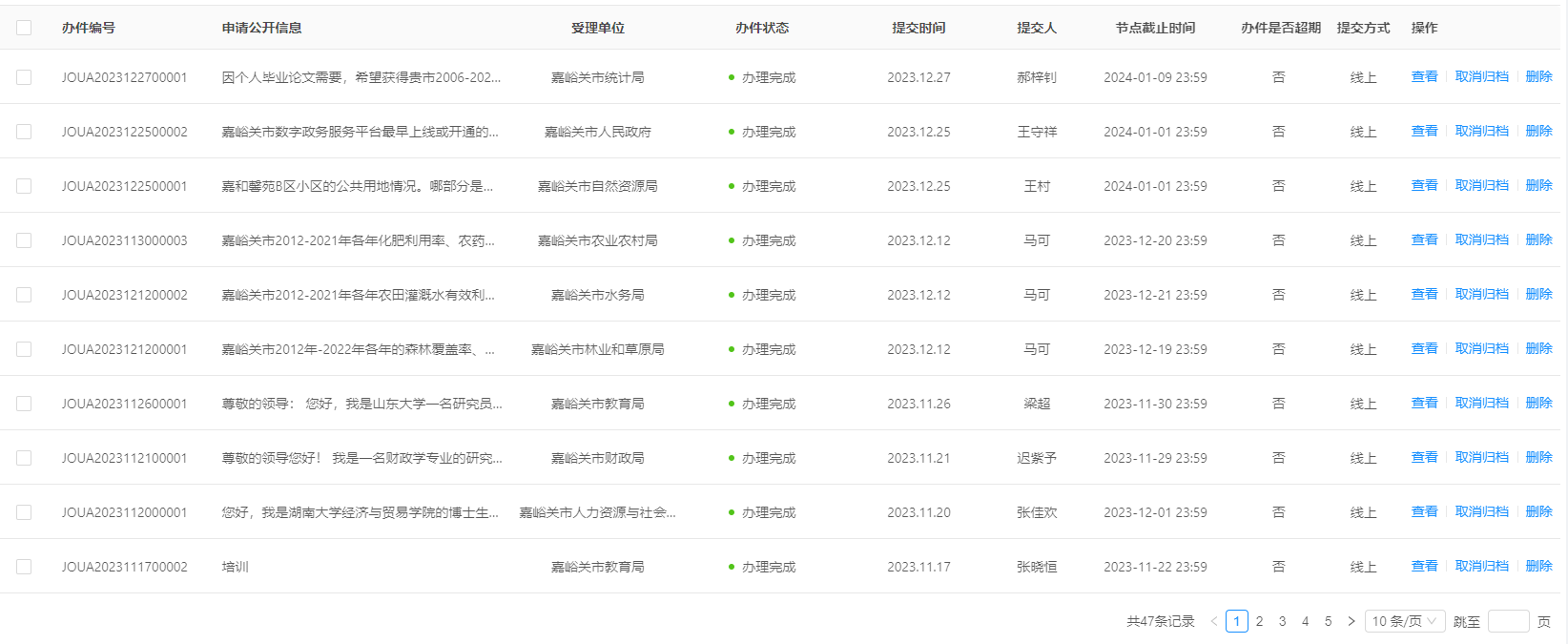1568x644 pixels.
Task: Go to next page arrow in pagination
Action: [x=1351, y=621]
